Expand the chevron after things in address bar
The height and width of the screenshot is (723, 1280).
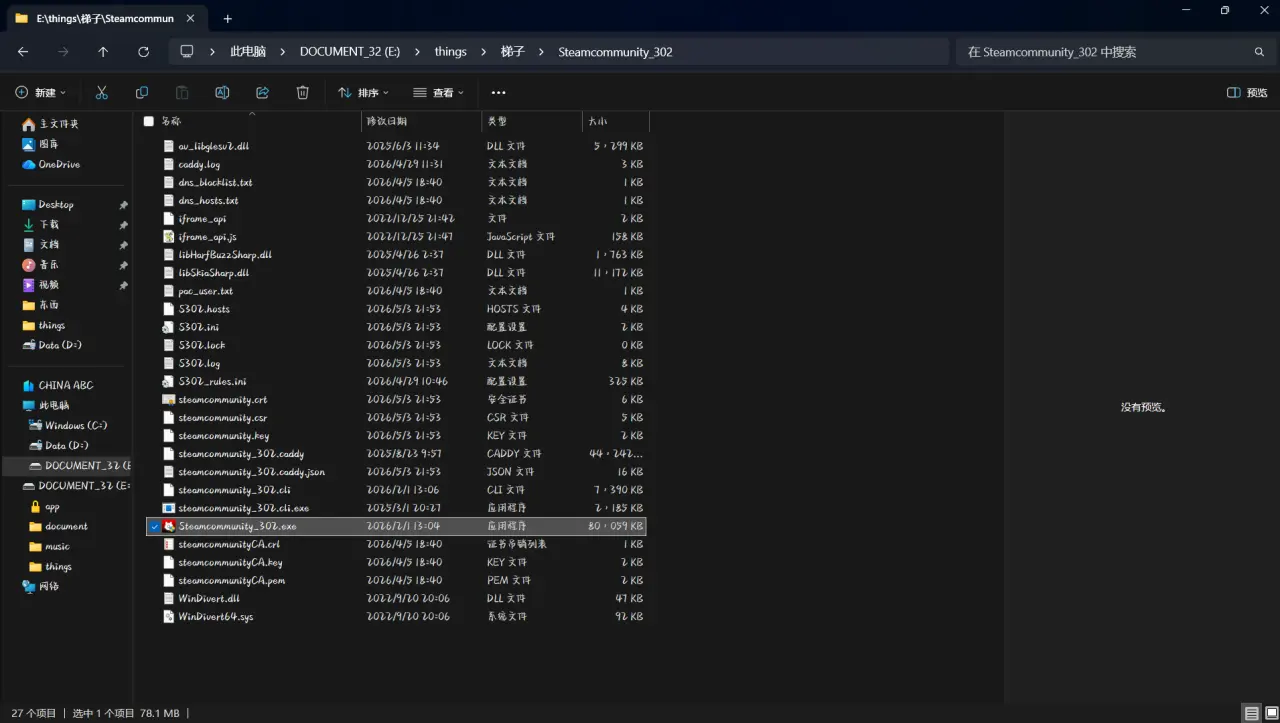click(484, 52)
